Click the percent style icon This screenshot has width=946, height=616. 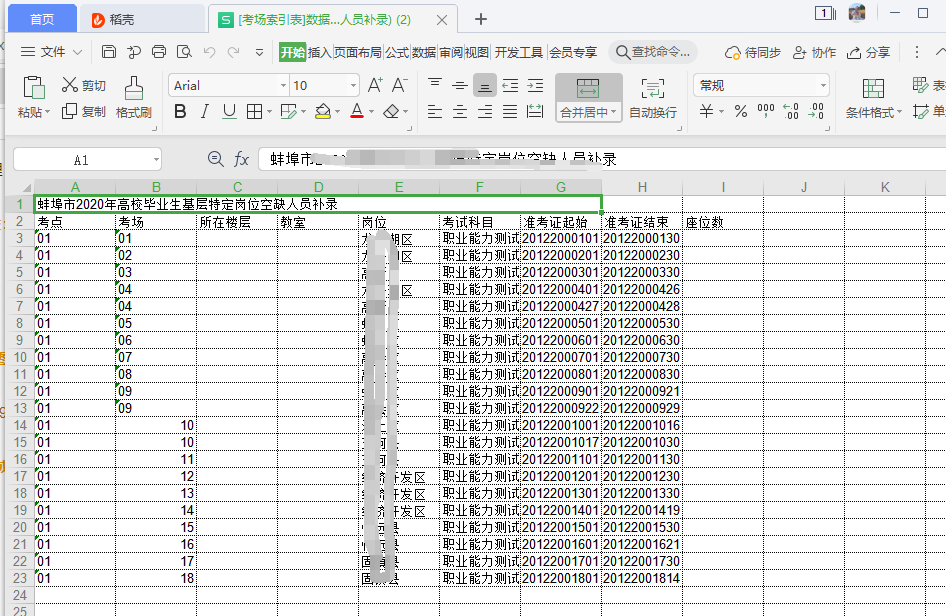740,112
